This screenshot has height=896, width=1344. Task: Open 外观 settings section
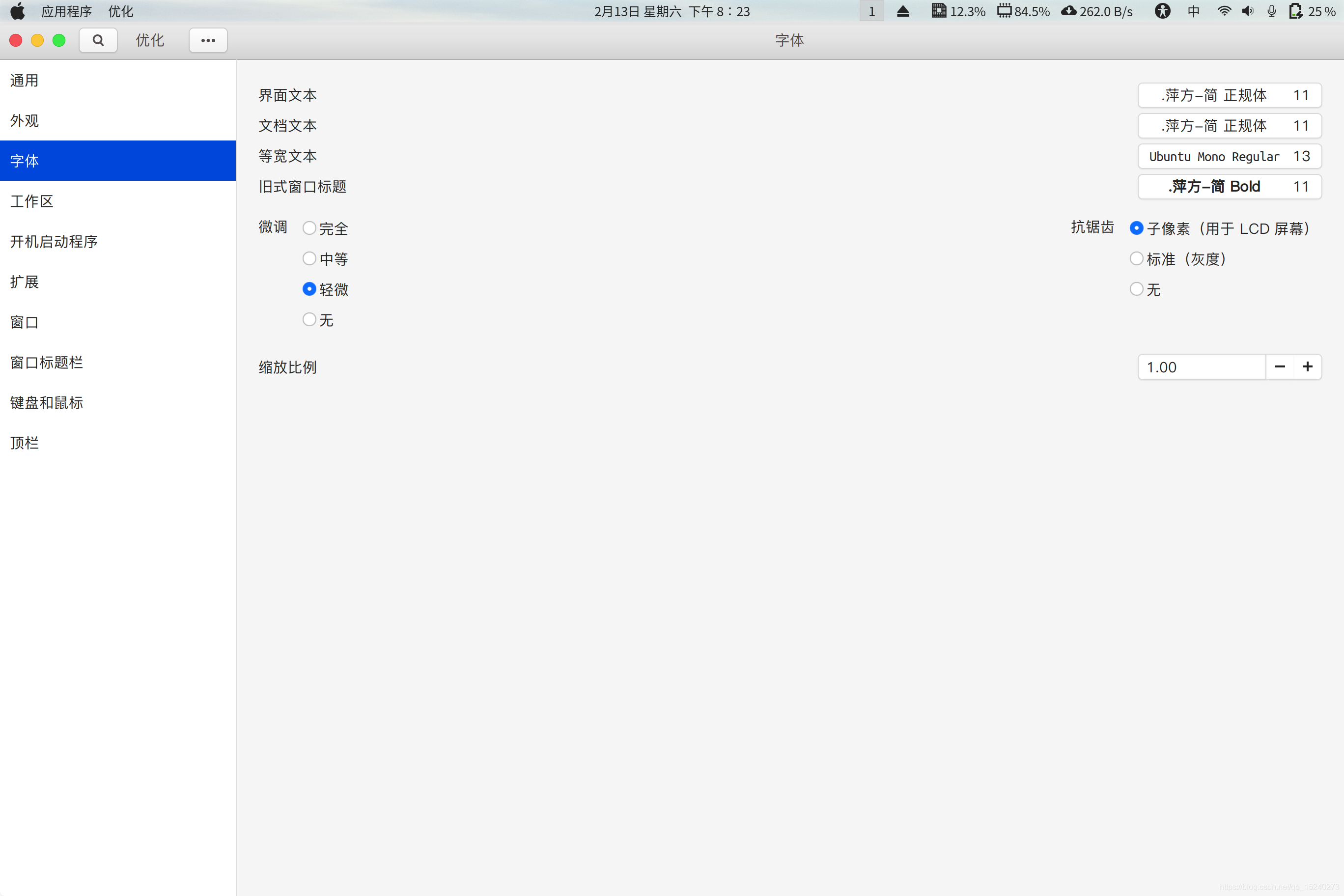[x=118, y=120]
